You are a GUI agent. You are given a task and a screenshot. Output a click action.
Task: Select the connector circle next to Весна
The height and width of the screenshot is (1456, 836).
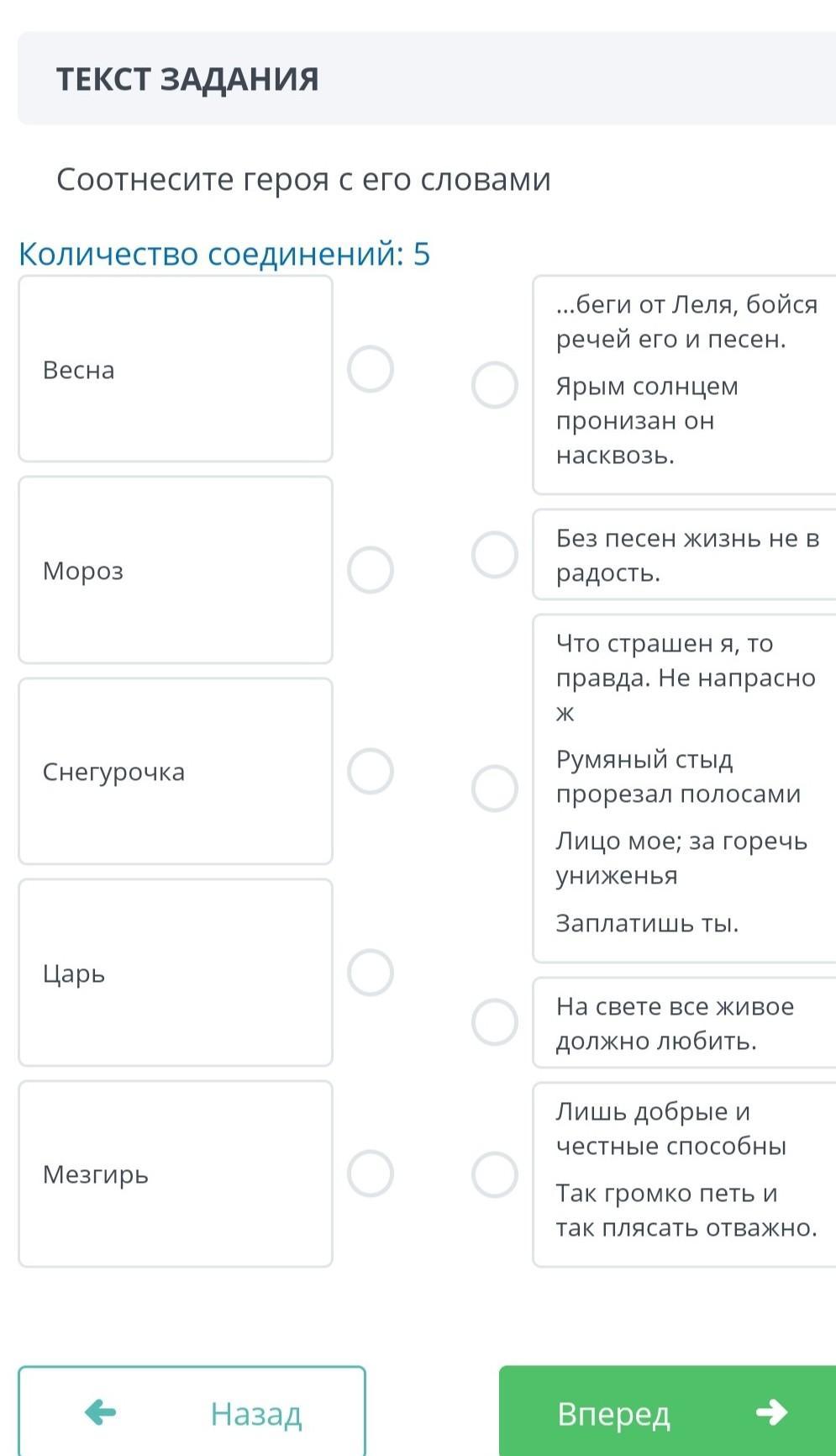pos(371,369)
